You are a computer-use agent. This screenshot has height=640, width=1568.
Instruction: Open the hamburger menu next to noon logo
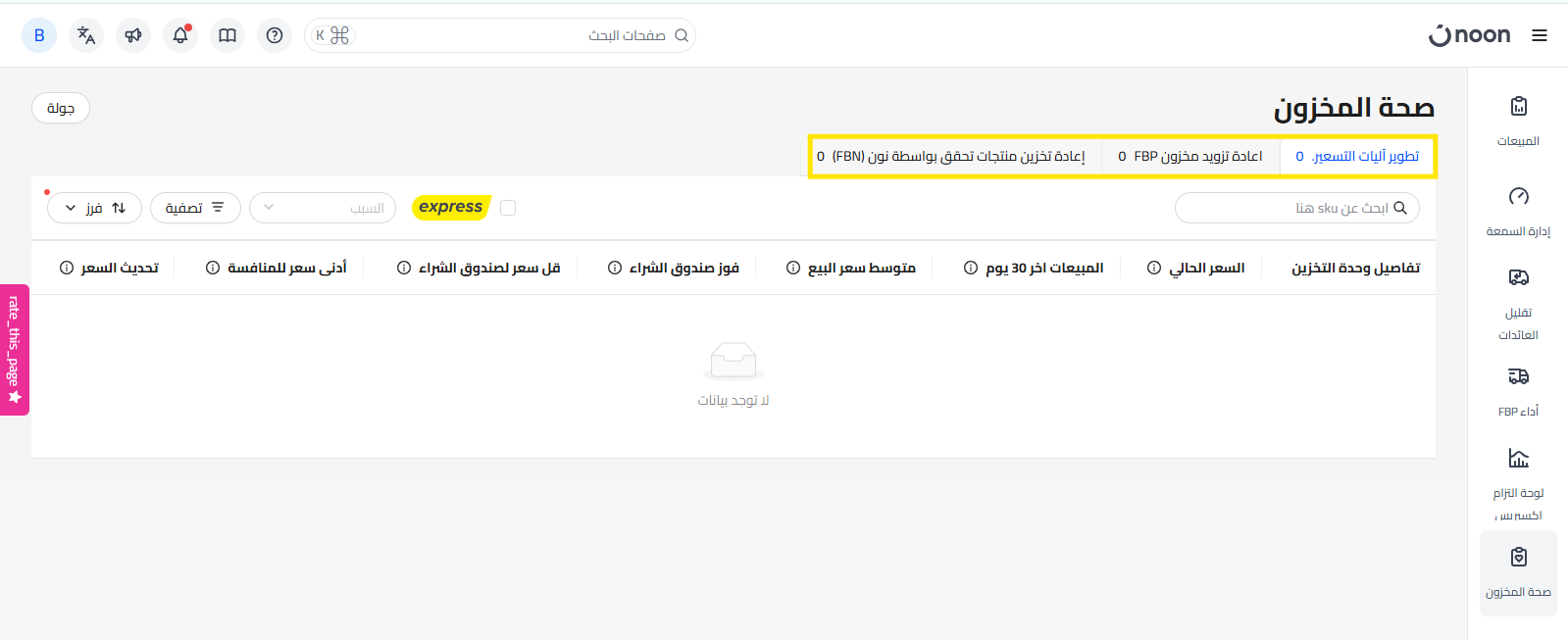coord(1540,35)
